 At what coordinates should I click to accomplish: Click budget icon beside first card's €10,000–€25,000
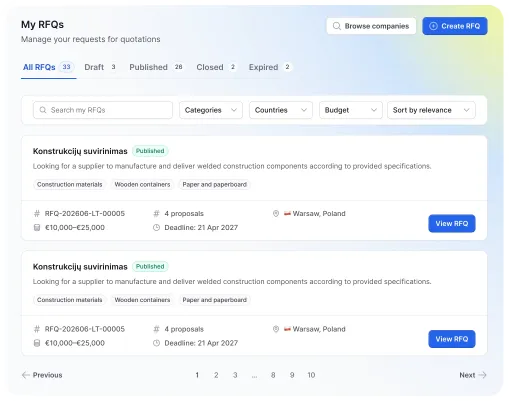(x=37, y=227)
